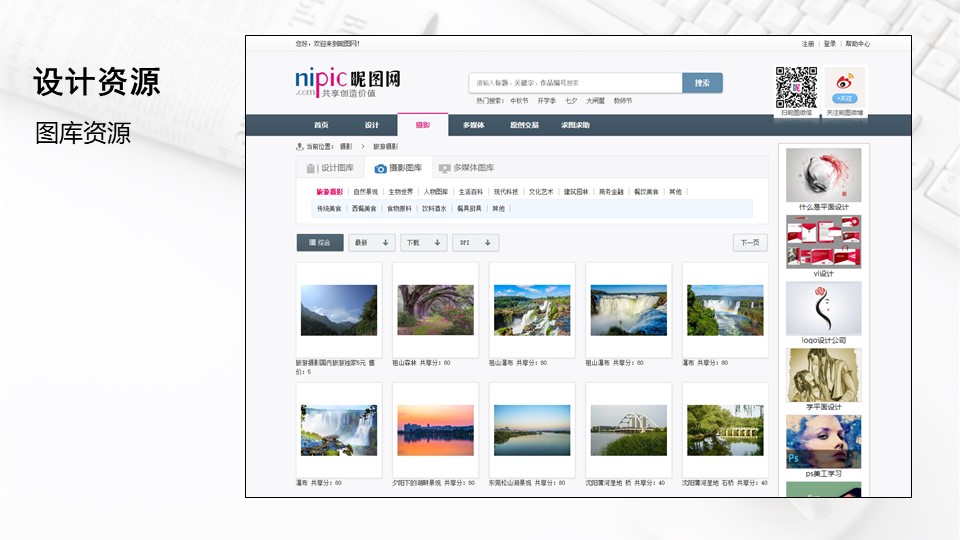Screen dimensions: 960x540
Task: Select the 生物世界 category
Action: [x=400, y=192]
